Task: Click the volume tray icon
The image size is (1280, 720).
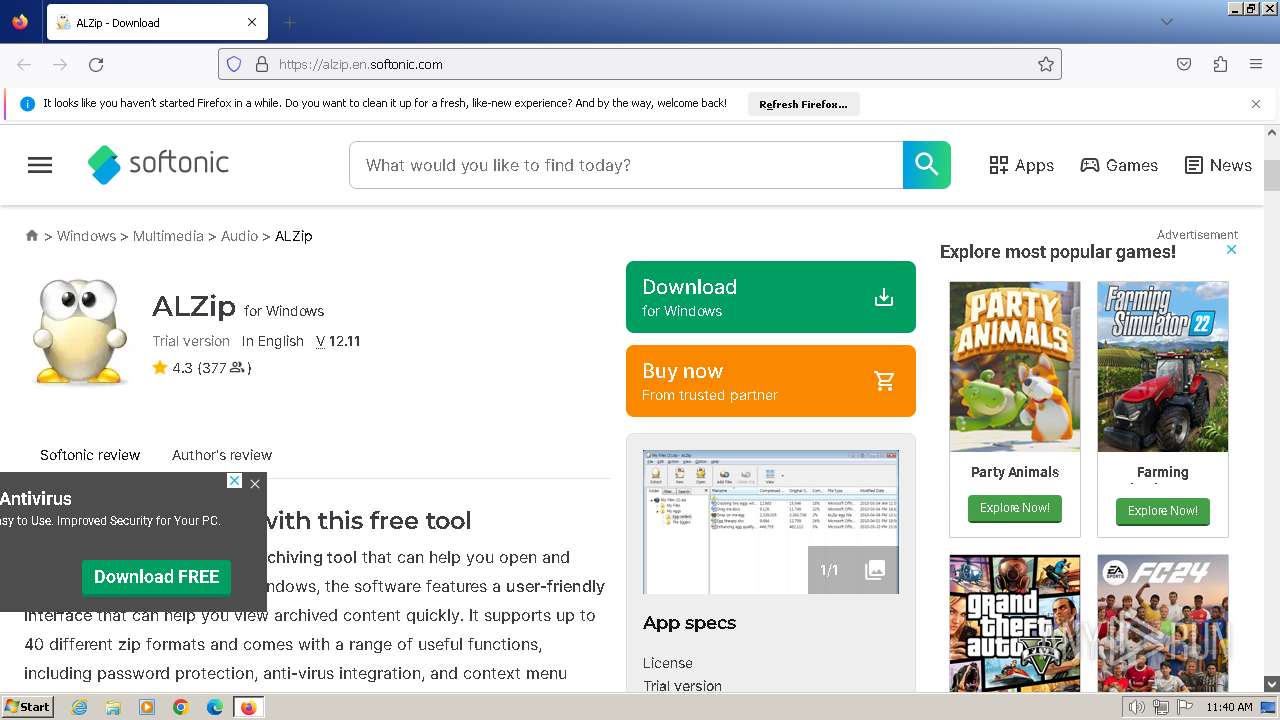Action: [x=1137, y=707]
